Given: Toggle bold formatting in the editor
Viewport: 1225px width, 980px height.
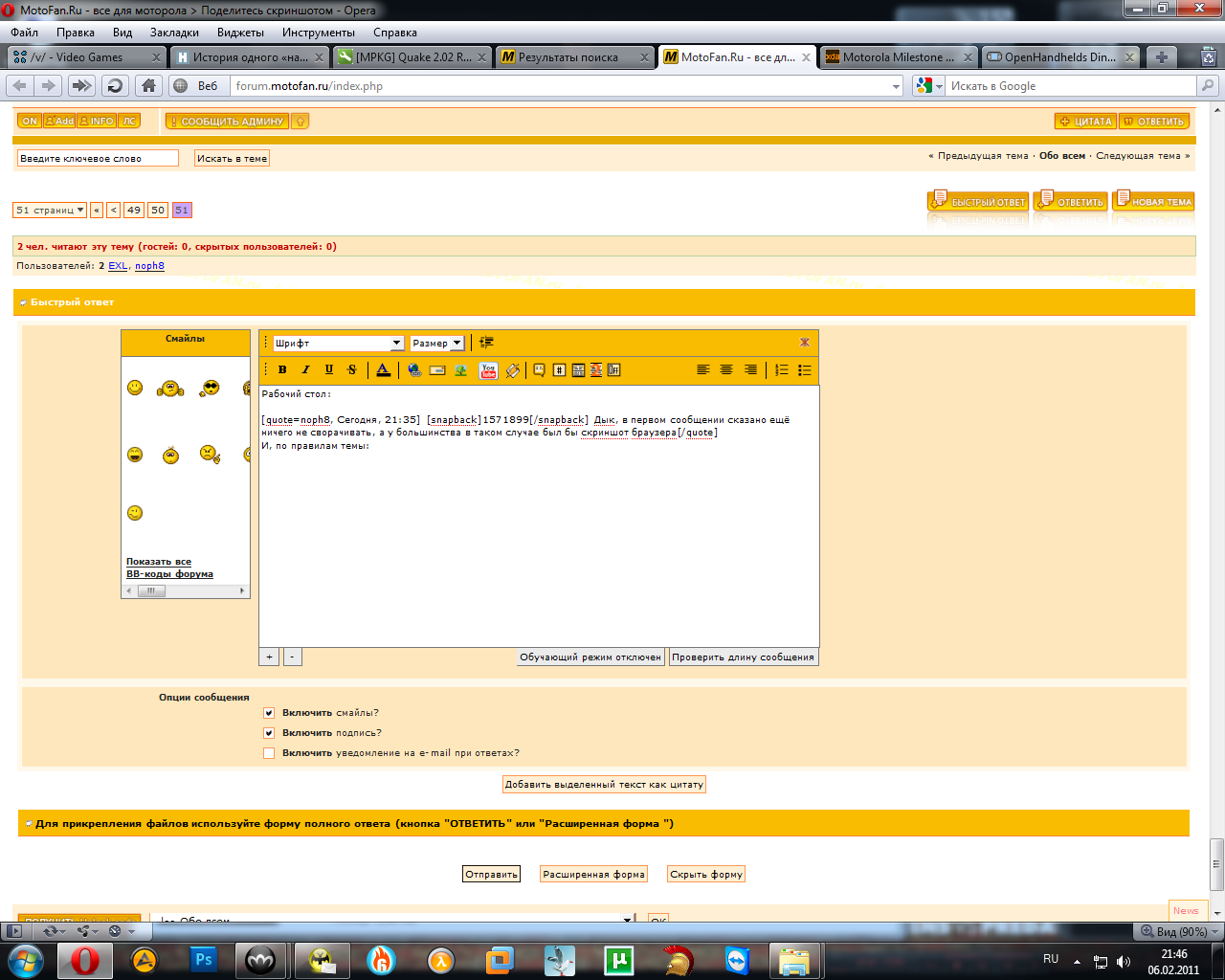Looking at the screenshot, I should [x=282, y=370].
